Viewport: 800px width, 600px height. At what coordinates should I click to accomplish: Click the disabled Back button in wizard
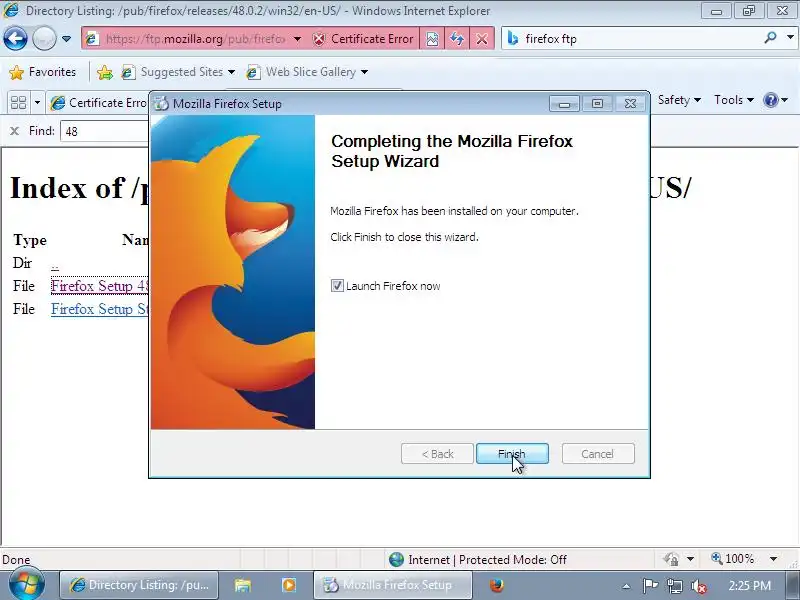click(437, 454)
